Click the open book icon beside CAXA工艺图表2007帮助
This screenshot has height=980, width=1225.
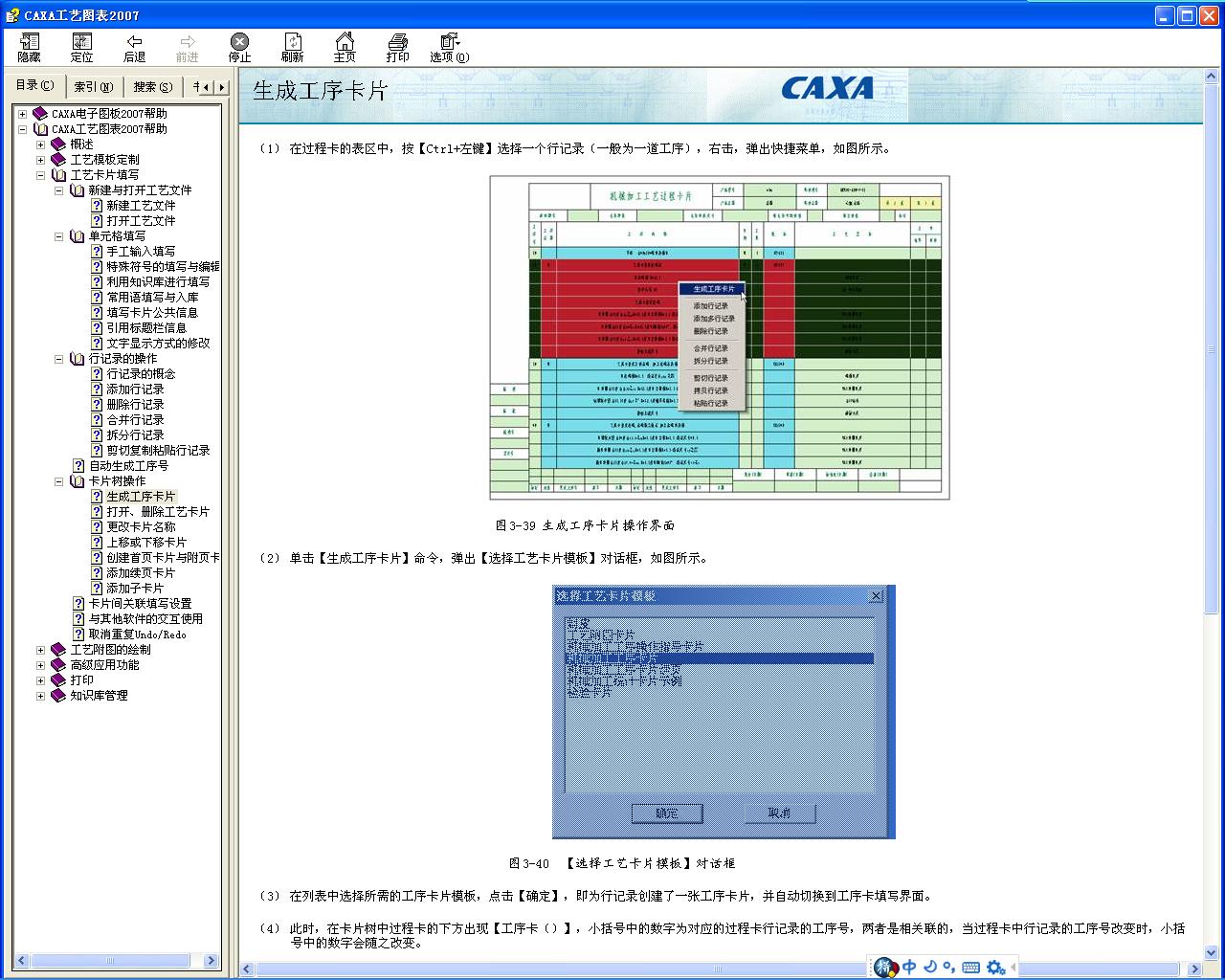click(x=40, y=129)
